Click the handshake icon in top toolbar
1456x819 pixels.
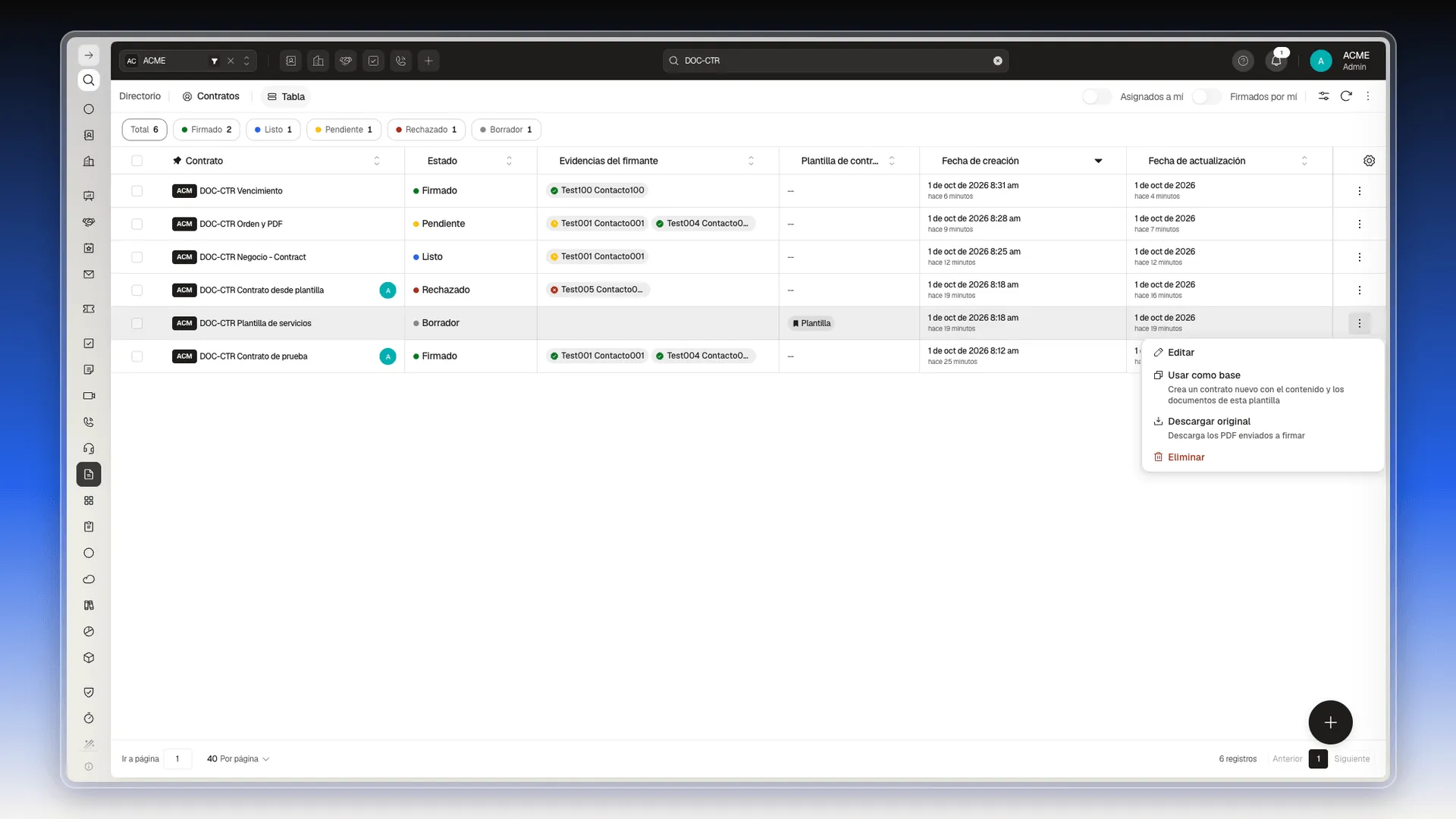(346, 61)
